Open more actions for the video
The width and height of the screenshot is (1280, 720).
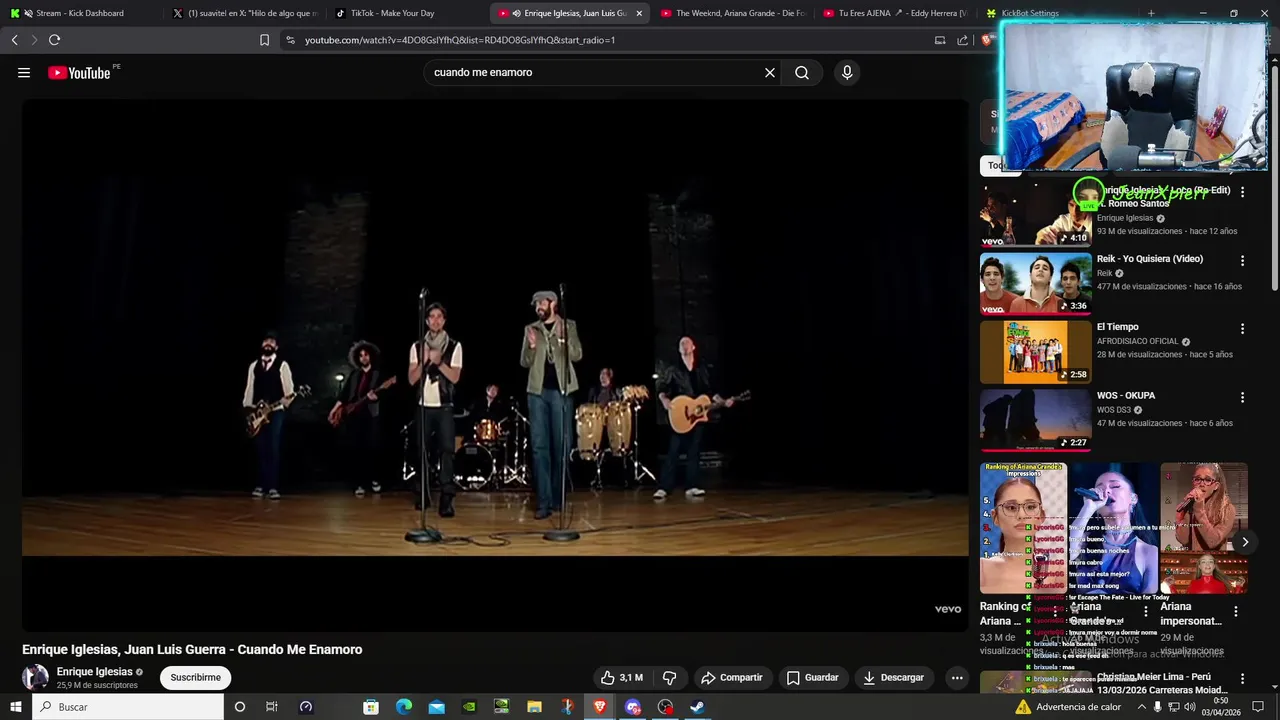pyautogui.click(x=957, y=678)
